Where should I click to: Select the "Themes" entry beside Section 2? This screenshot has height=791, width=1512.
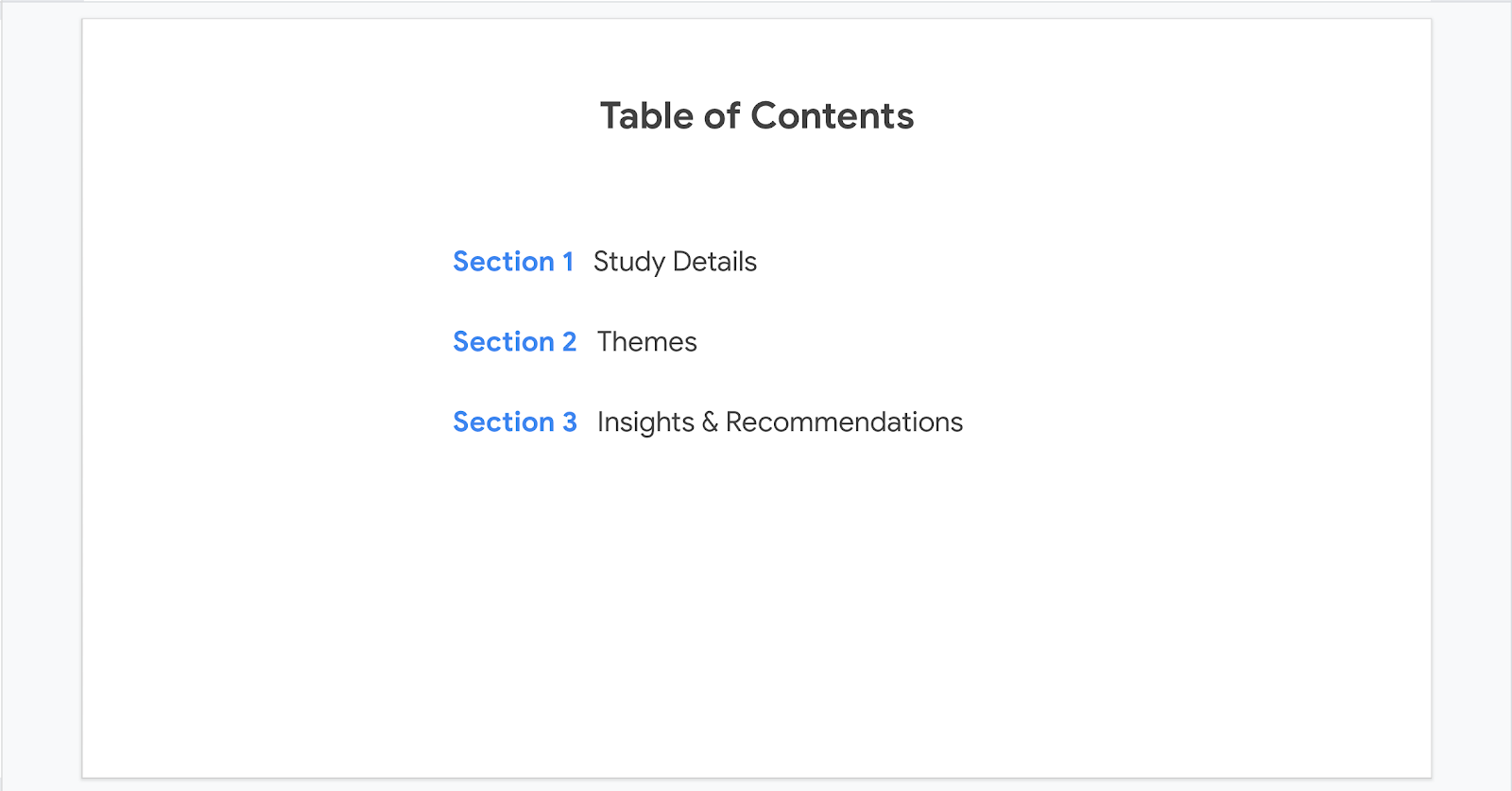[x=647, y=342]
